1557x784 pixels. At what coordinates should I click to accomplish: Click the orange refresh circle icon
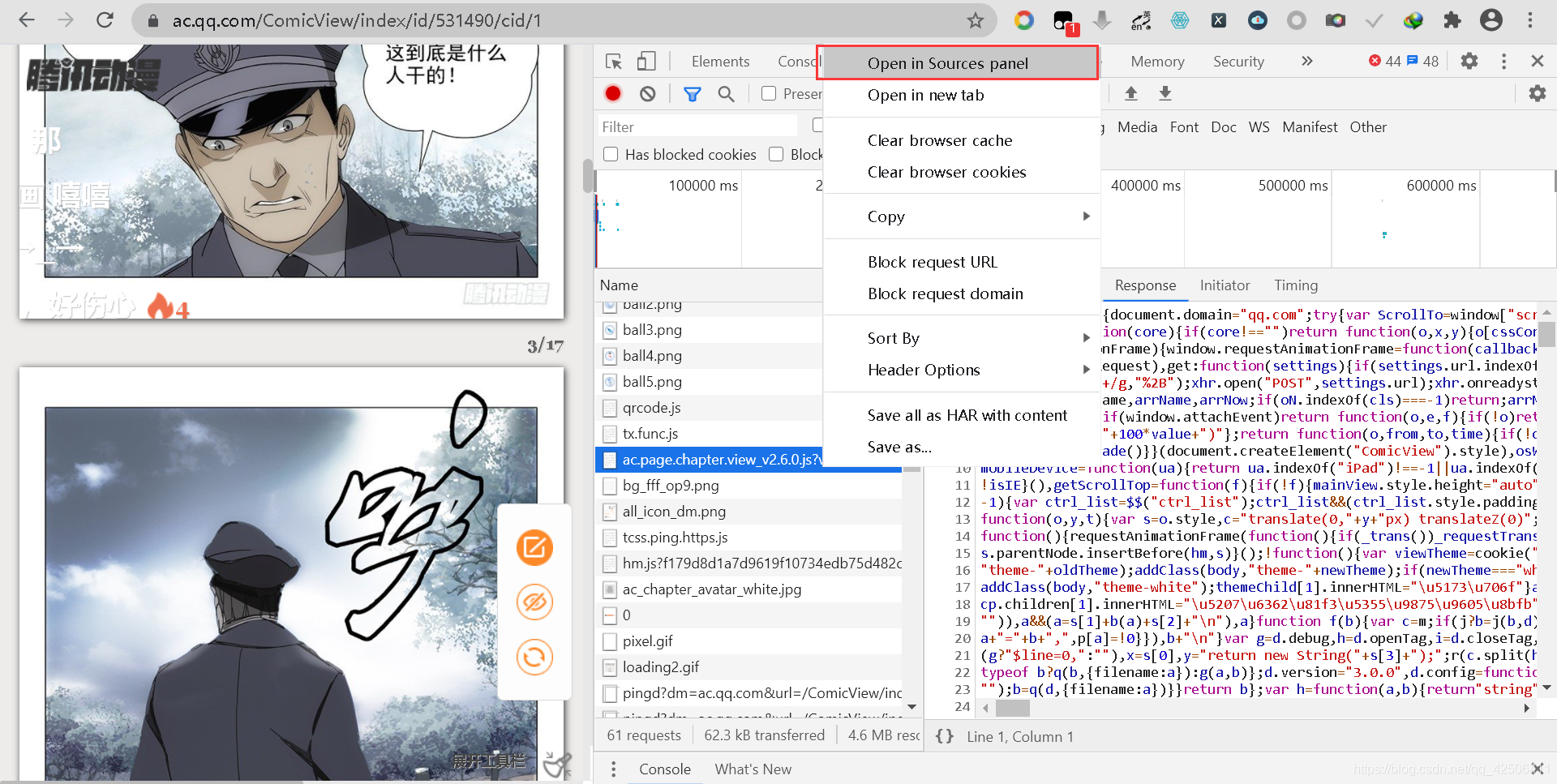(x=534, y=658)
